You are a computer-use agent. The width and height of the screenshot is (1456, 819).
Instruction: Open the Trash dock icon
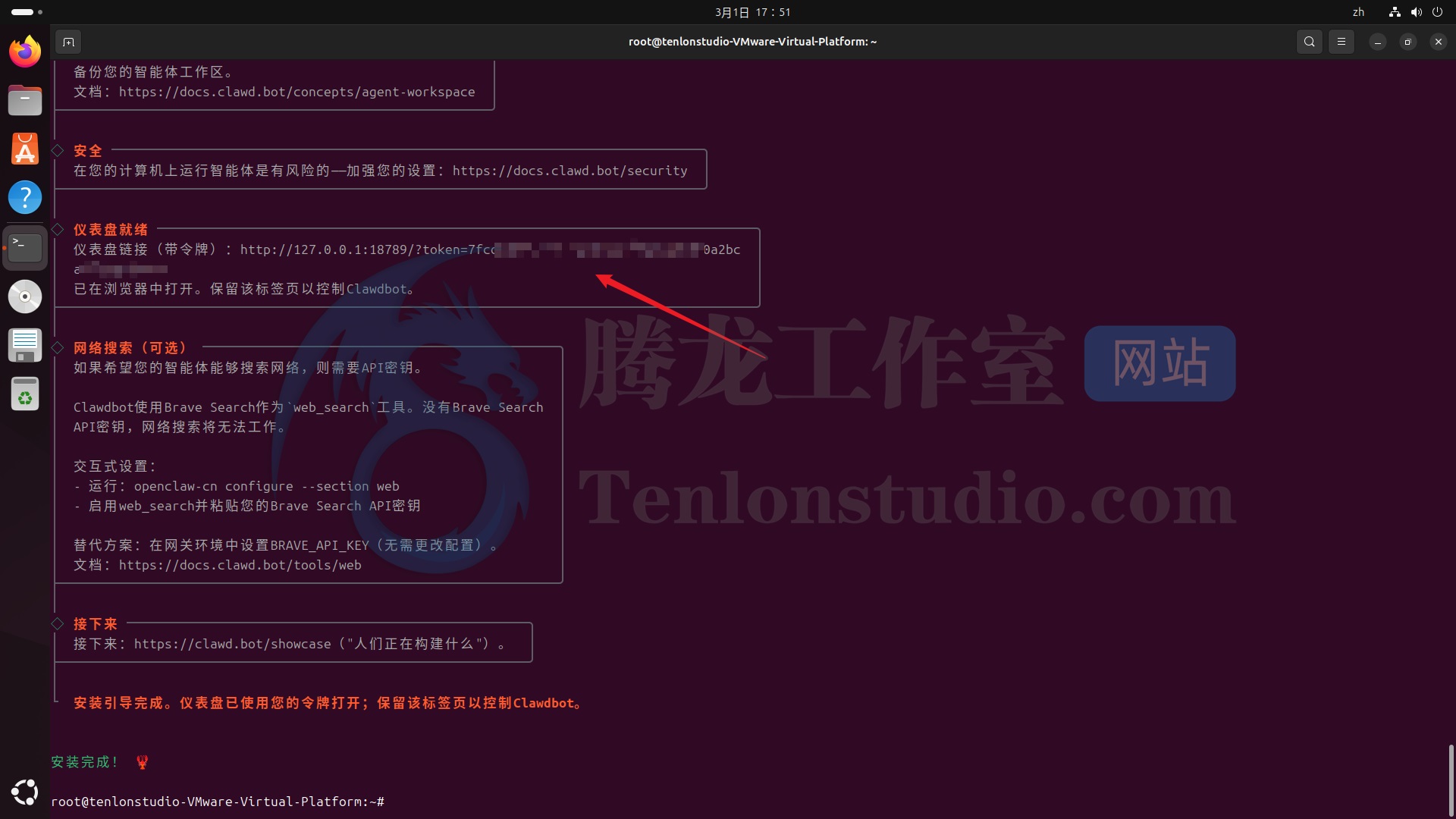point(25,394)
